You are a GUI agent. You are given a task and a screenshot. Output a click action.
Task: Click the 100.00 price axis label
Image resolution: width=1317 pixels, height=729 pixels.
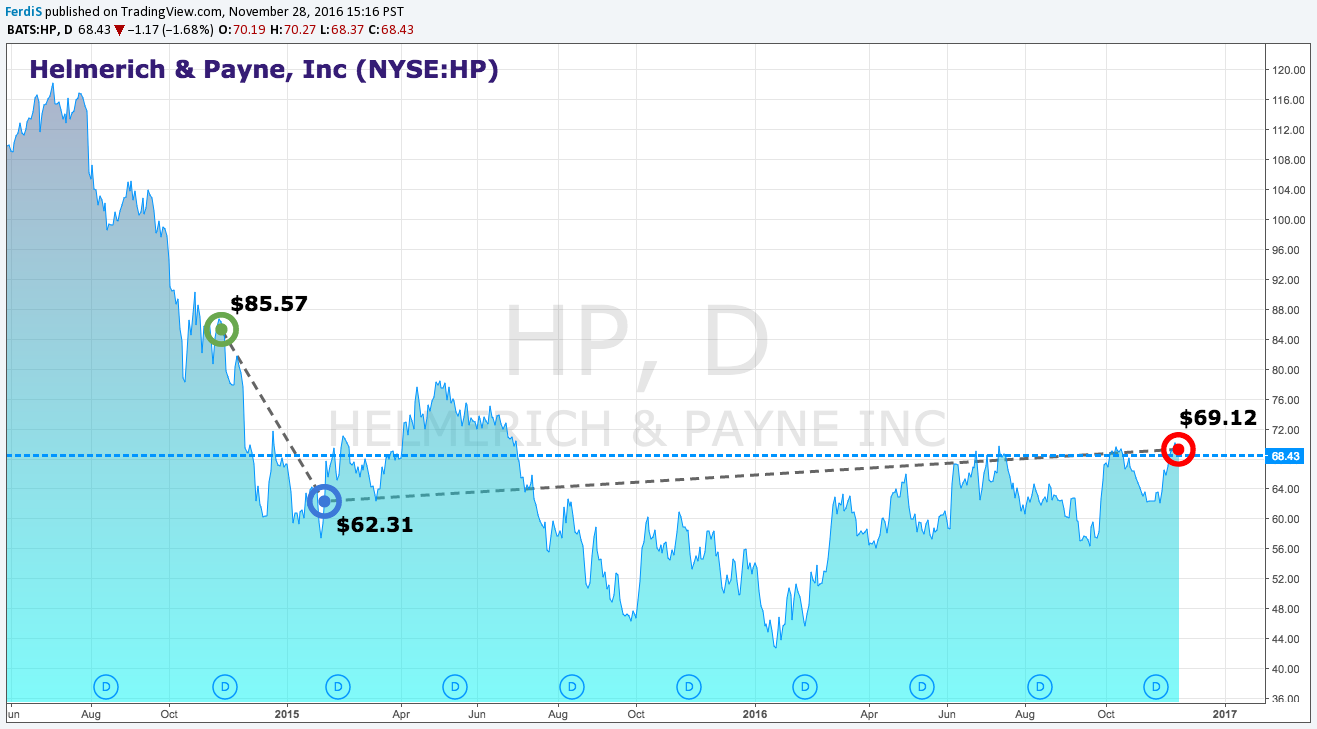[x=1288, y=220]
